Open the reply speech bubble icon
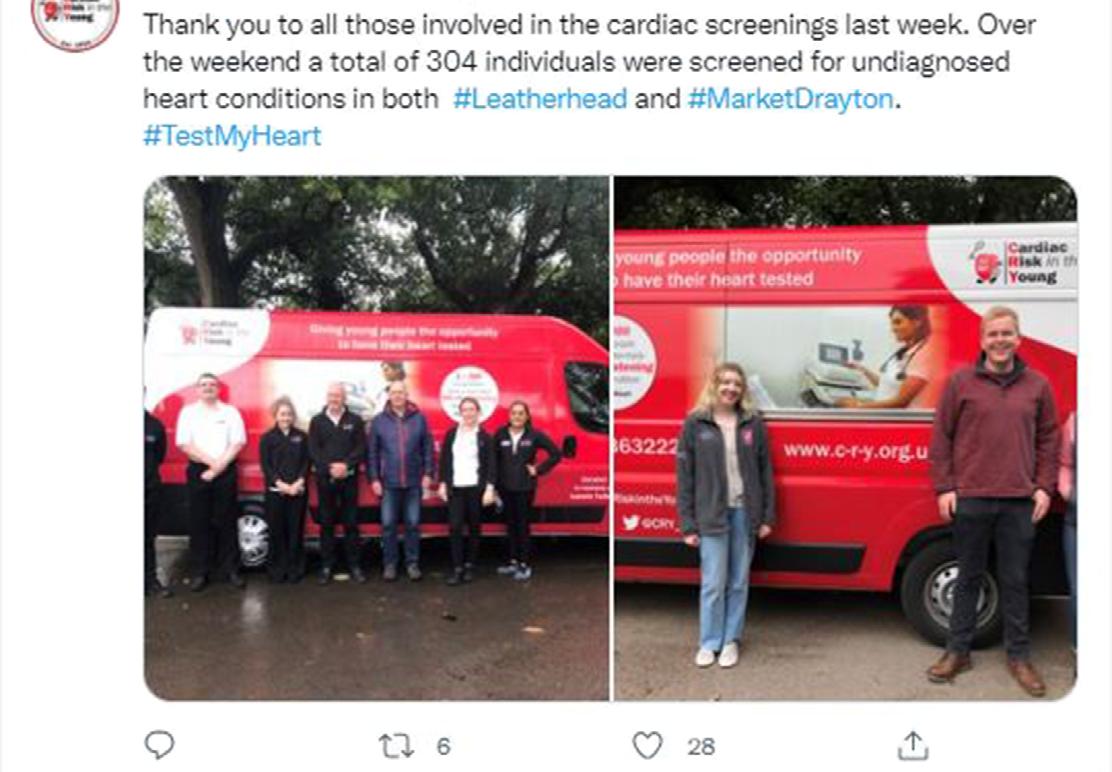This screenshot has width=1112, height=772. (159, 745)
